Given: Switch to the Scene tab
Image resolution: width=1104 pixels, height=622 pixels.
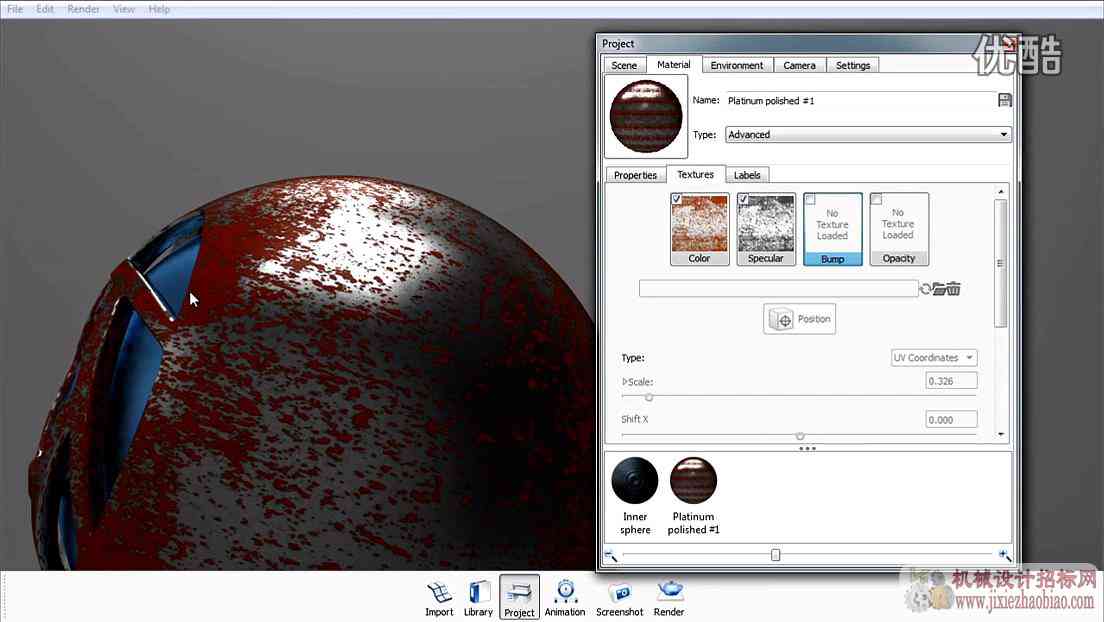Looking at the screenshot, I should pos(624,65).
